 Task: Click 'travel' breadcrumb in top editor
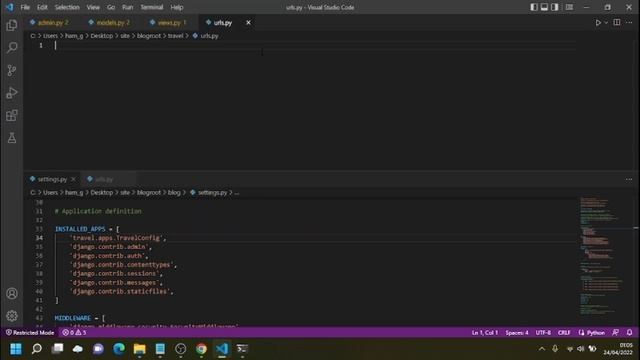pos(176,36)
